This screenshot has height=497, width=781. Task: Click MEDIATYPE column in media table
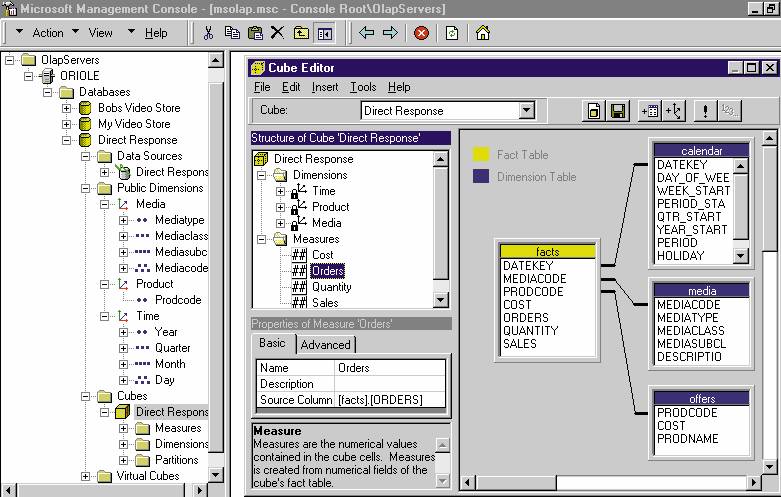click(x=687, y=318)
